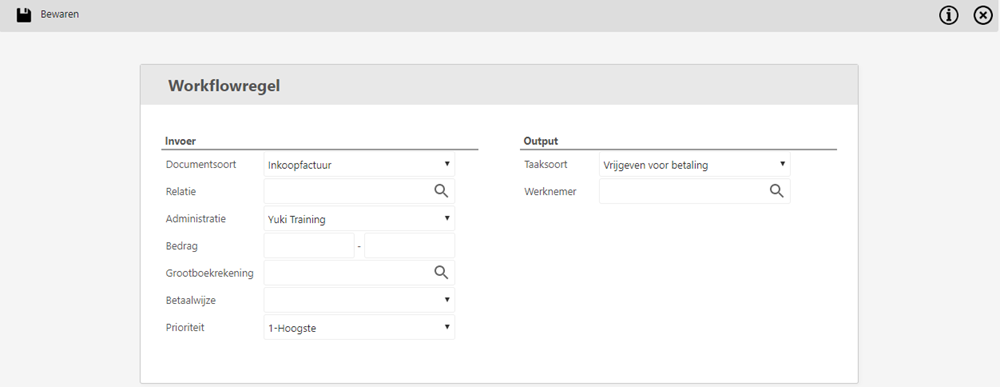Click the Prioriteit dropdown arrow
This screenshot has height=387, width=1000.
click(447, 327)
